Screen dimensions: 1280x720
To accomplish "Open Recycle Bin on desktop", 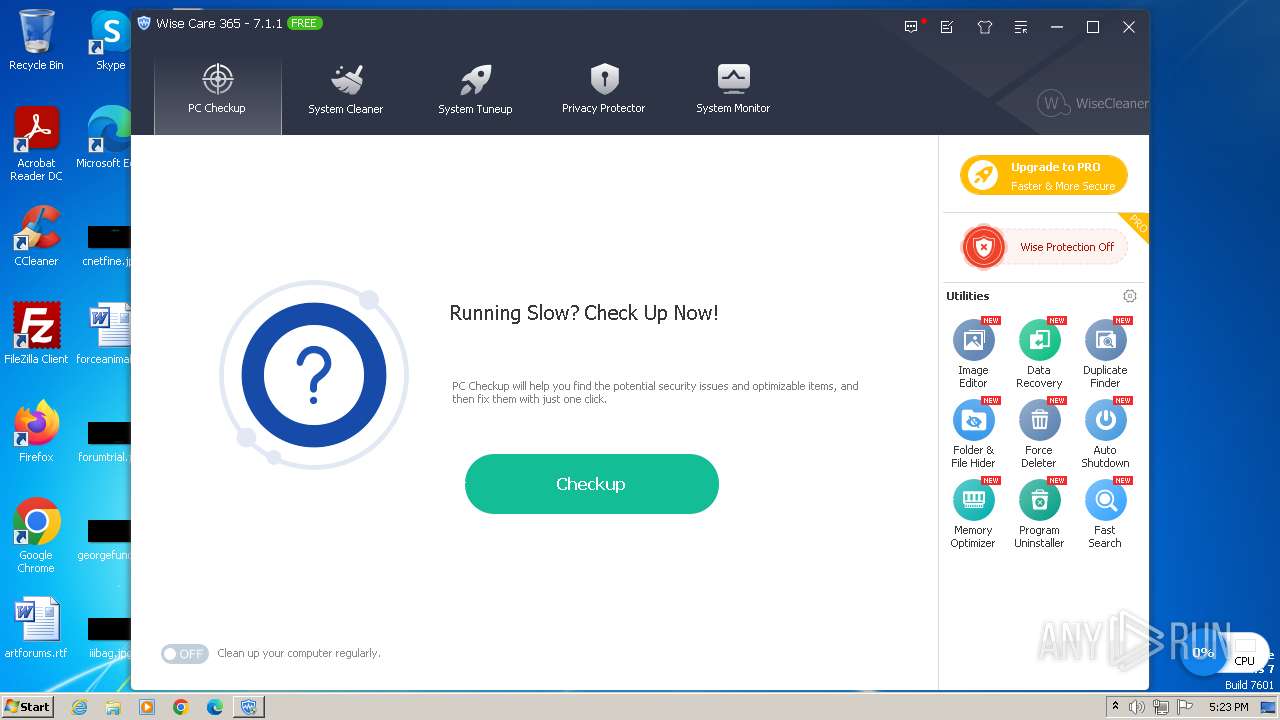I will [x=36, y=40].
